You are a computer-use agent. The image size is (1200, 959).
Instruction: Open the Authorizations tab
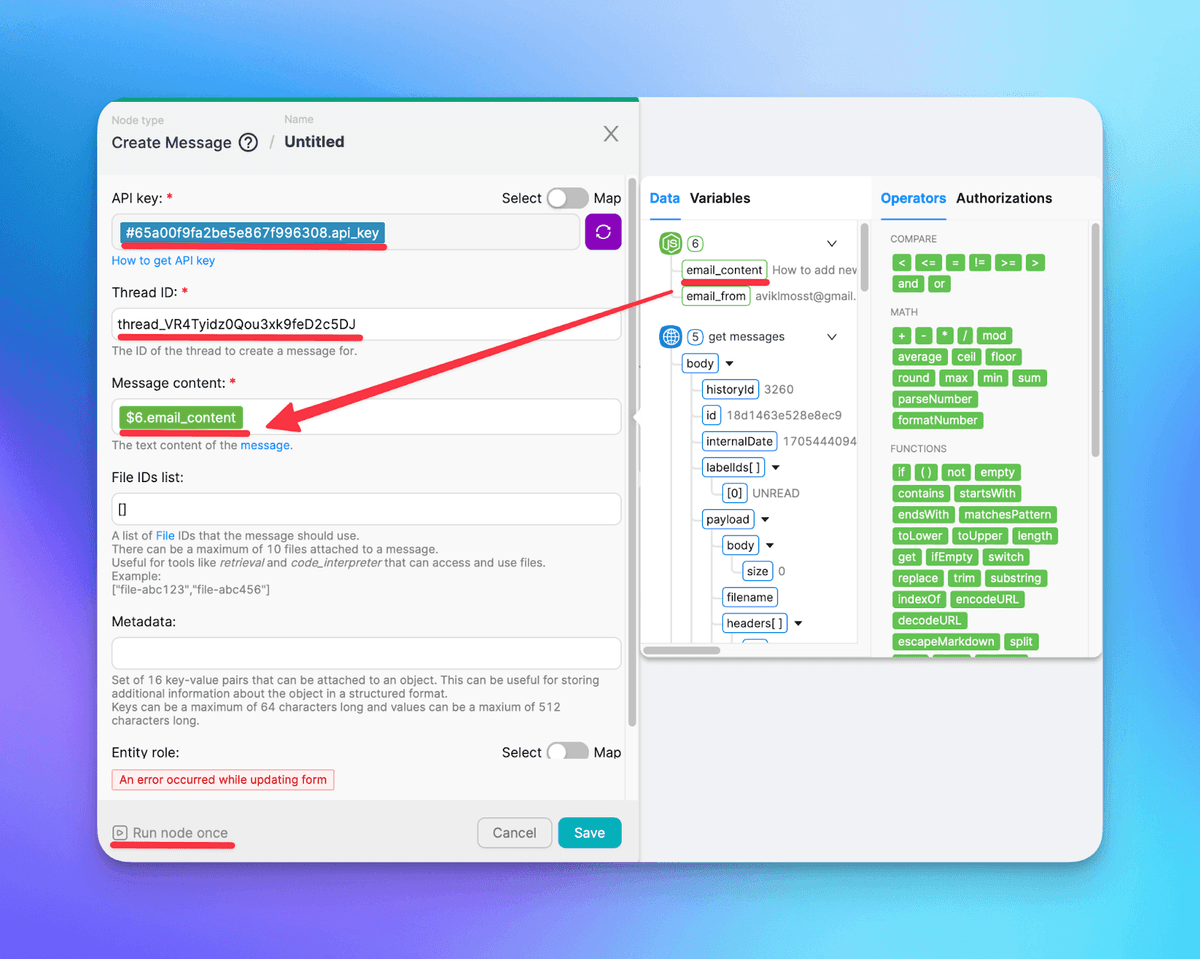coord(1003,198)
